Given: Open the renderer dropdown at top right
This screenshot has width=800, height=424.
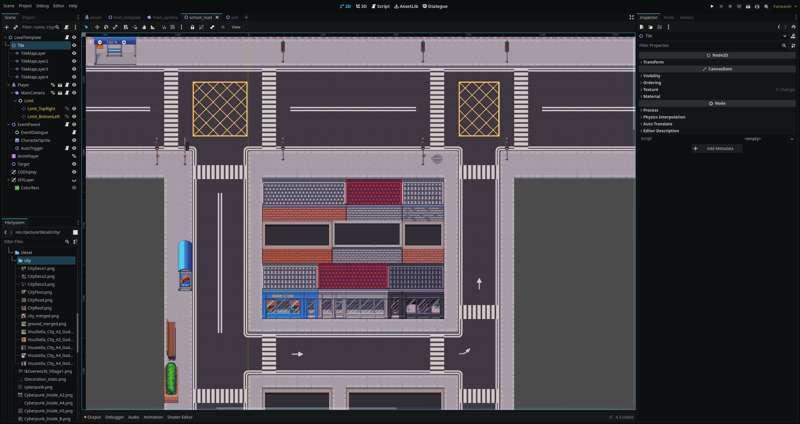Looking at the screenshot, I should (784, 7).
